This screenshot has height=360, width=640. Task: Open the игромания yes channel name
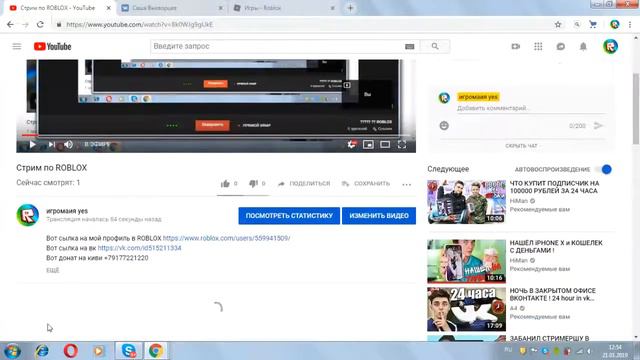coord(67,211)
